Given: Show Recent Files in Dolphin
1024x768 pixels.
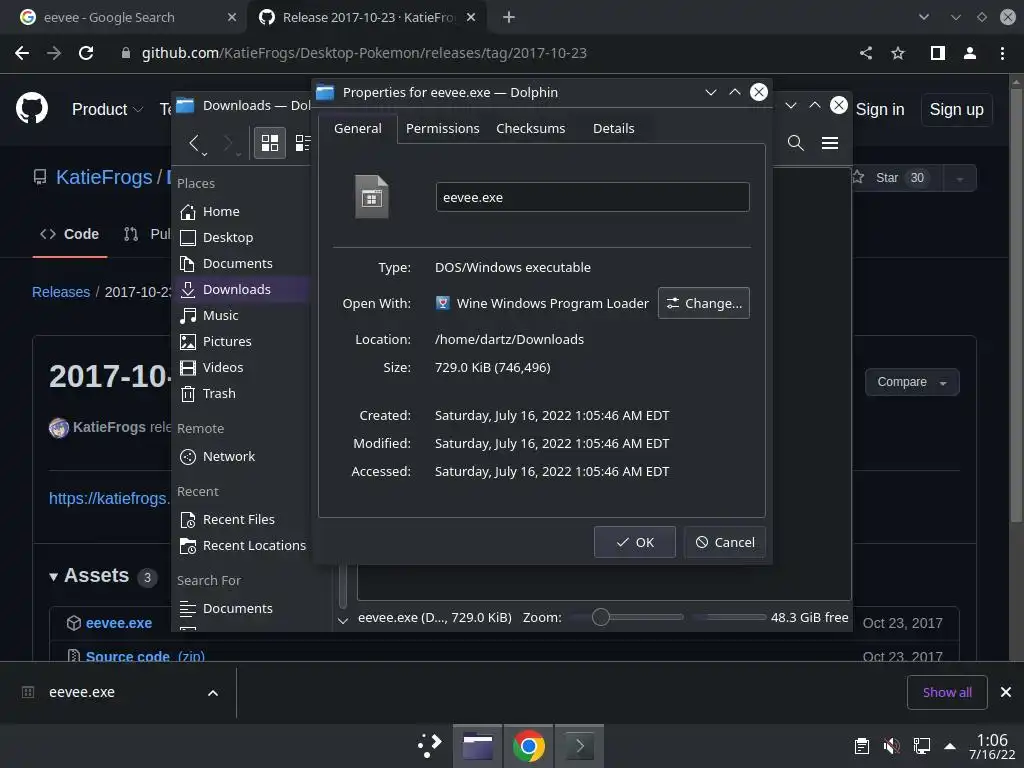Looking at the screenshot, I should (240, 520).
